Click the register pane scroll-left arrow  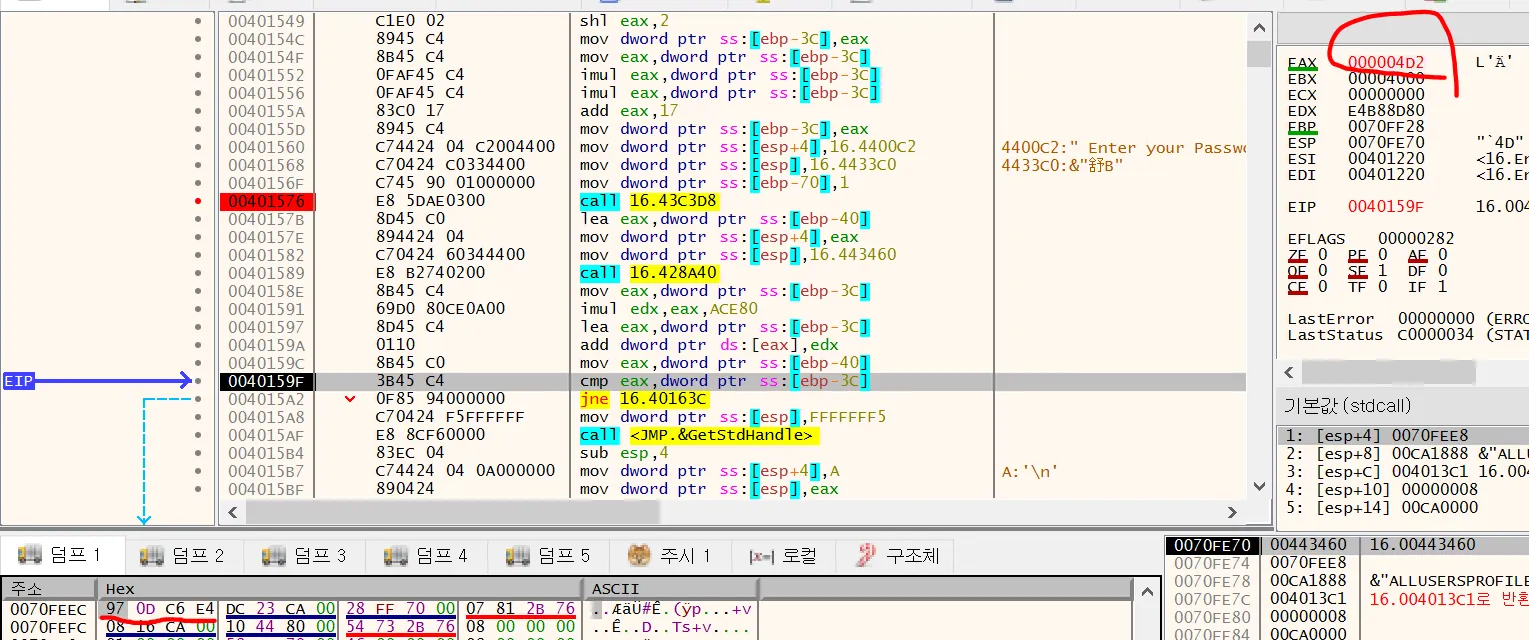tap(1289, 372)
